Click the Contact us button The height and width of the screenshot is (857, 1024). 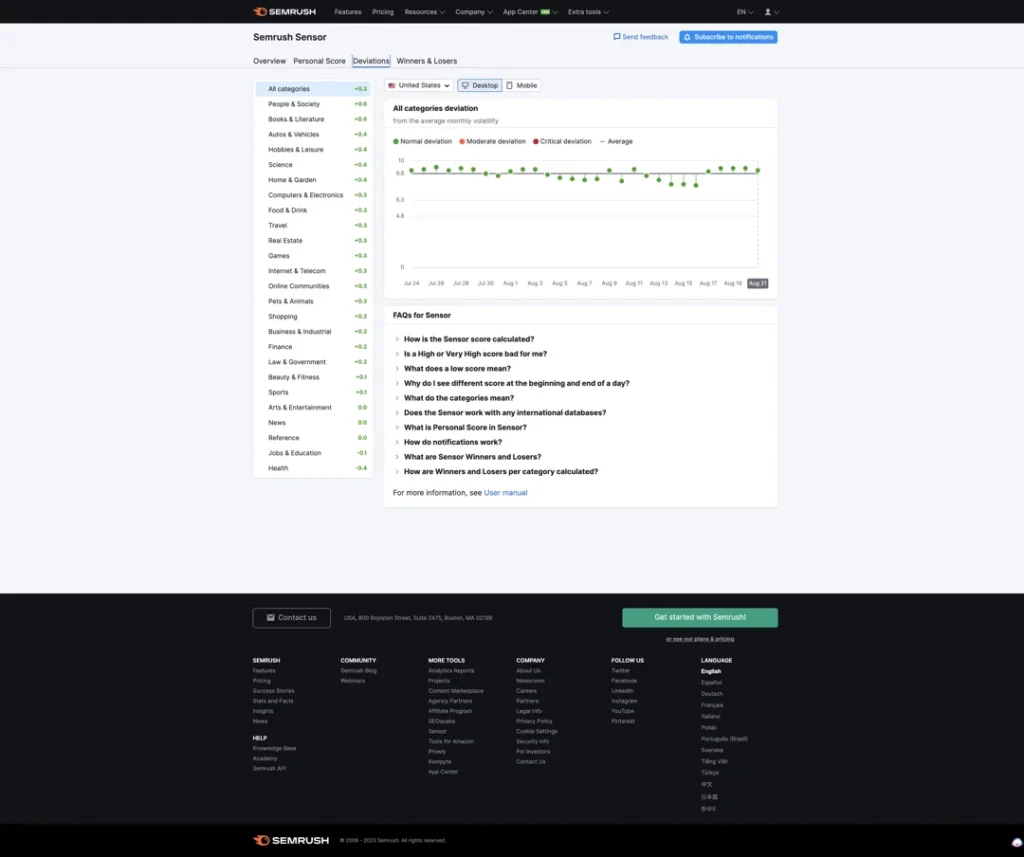point(291,618)
